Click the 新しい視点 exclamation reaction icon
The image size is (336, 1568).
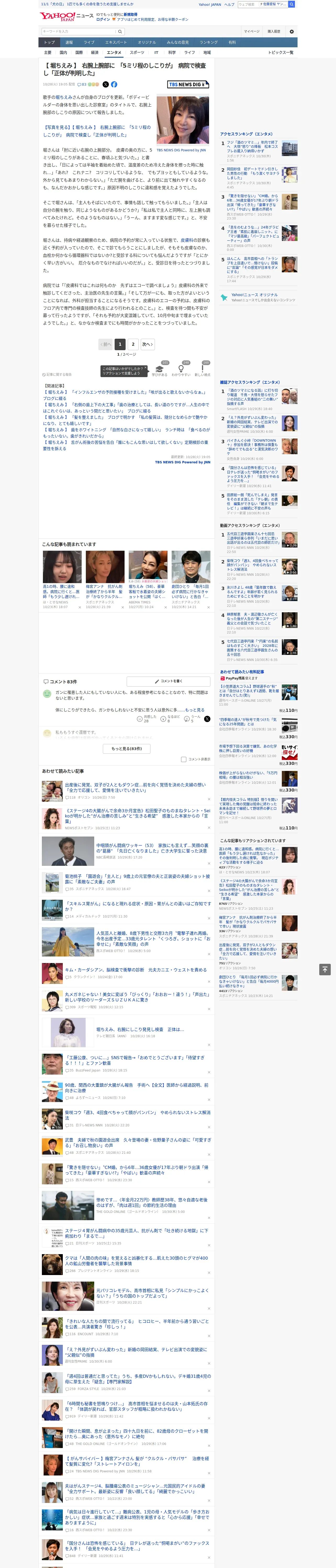203,368
